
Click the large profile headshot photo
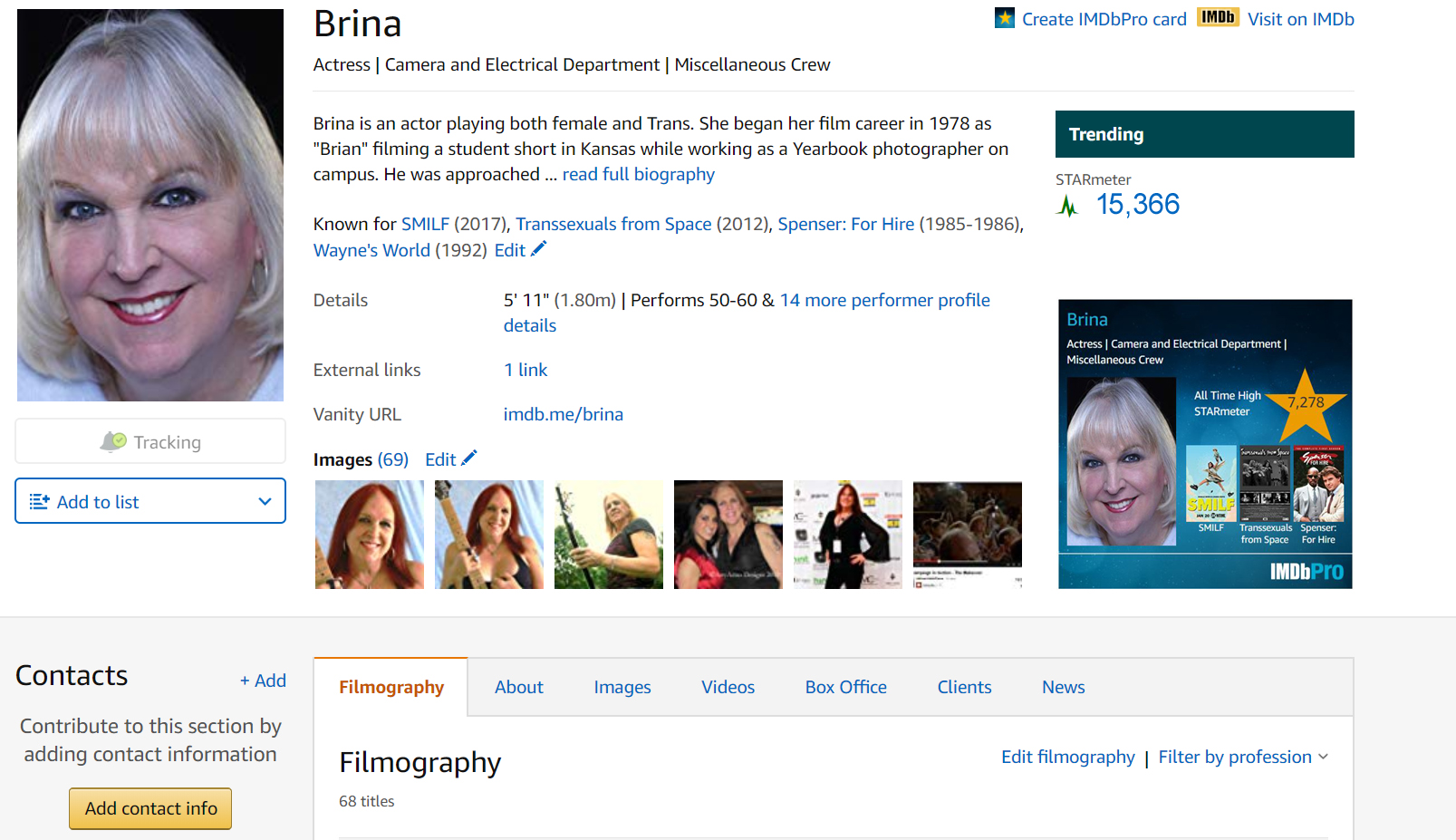[x=150, y=206]
